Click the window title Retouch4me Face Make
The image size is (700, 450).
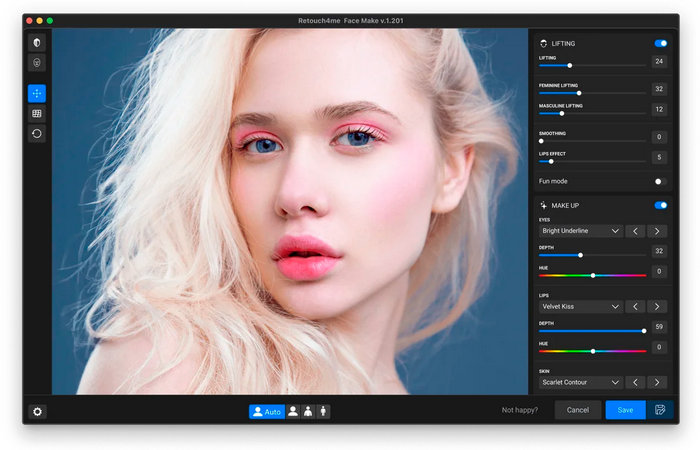tap(350, 21)
